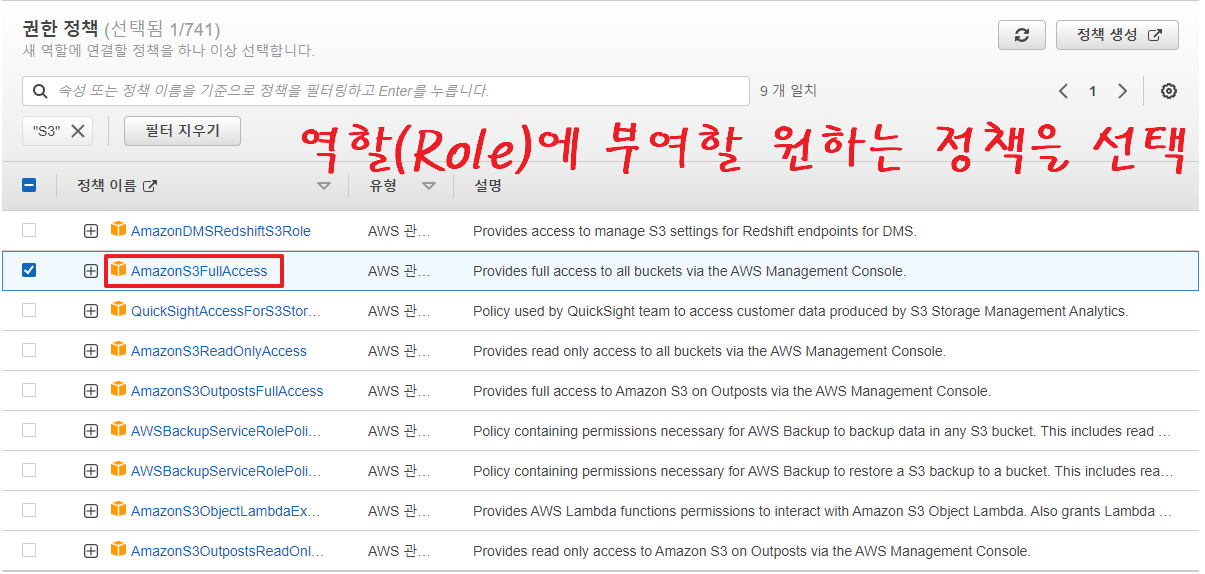Open the table settings gear
1205x574 pixels.
coord(1168,91)
